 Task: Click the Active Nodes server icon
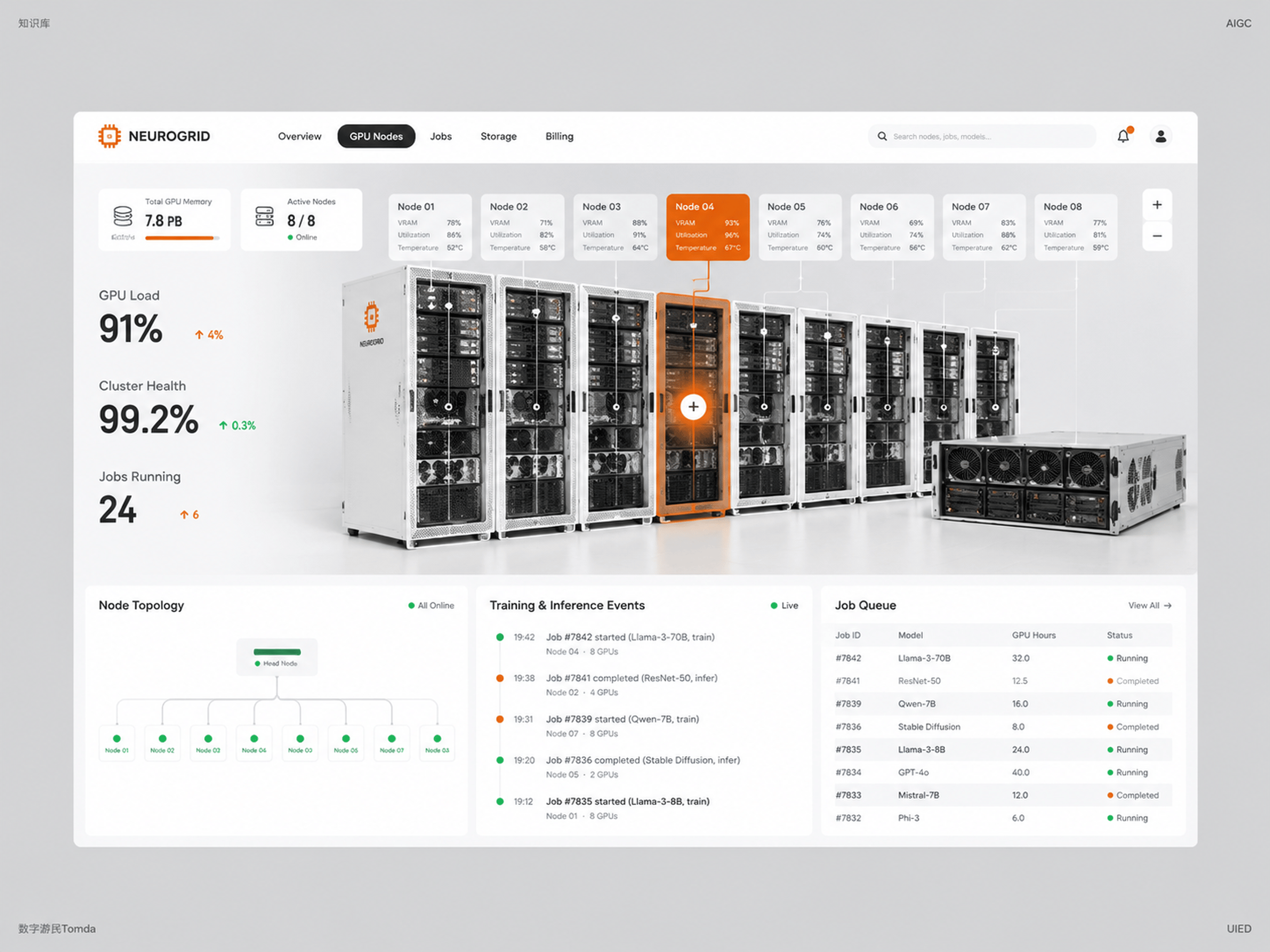[264, 216]
